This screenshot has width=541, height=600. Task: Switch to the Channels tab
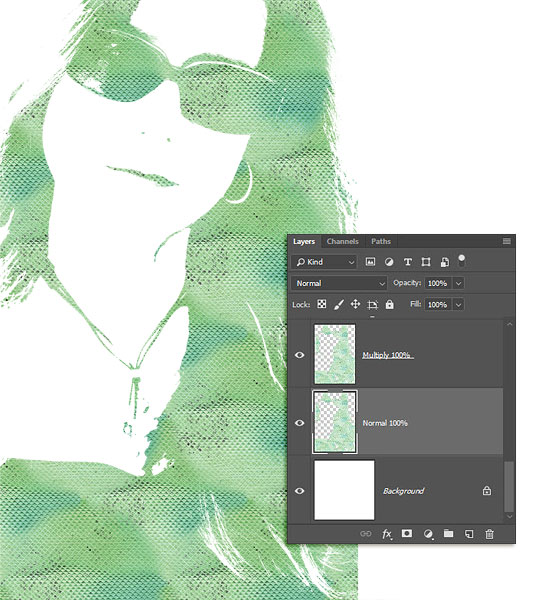pos(342,241)
